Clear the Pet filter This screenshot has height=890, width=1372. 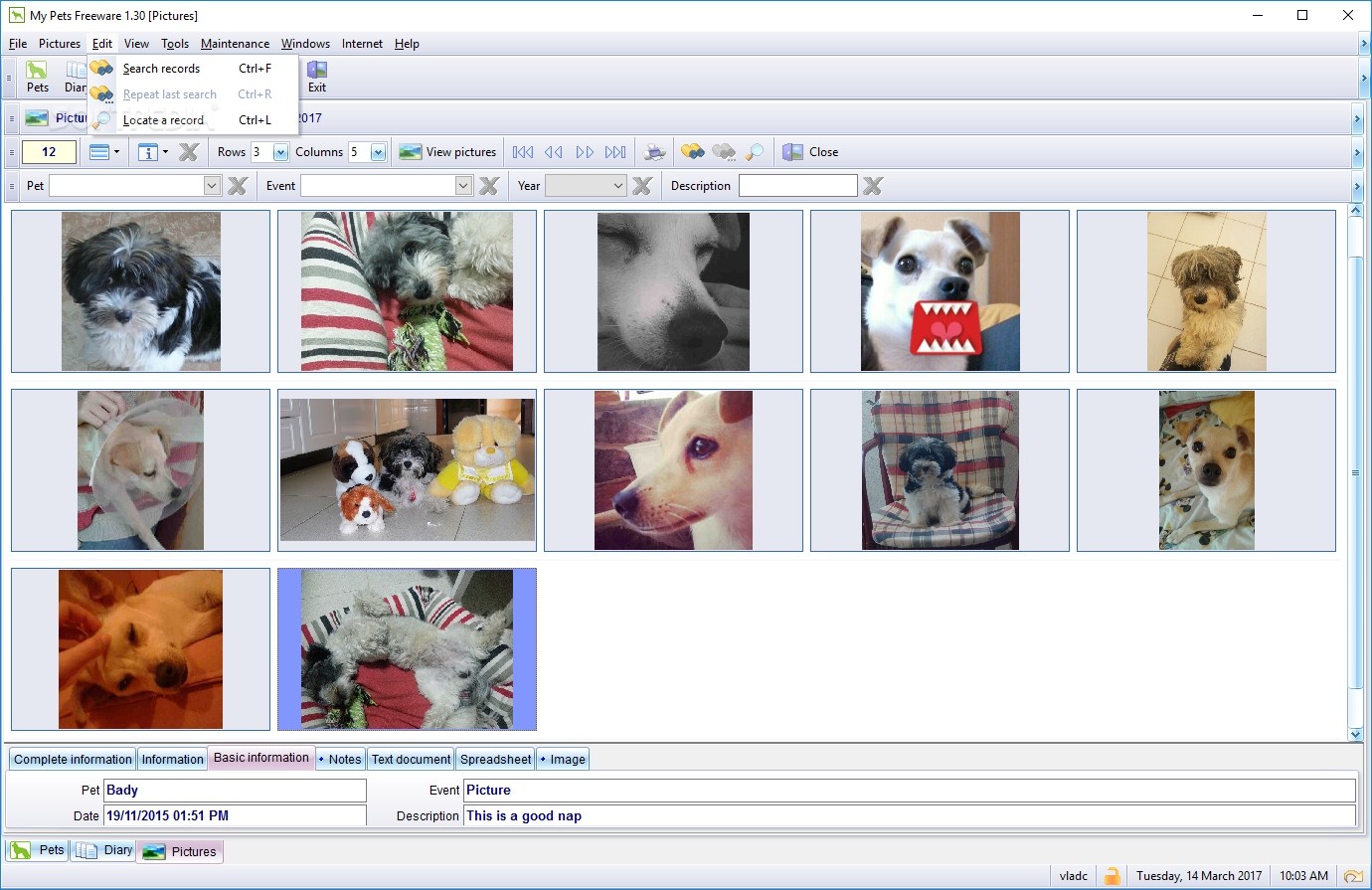237,186
